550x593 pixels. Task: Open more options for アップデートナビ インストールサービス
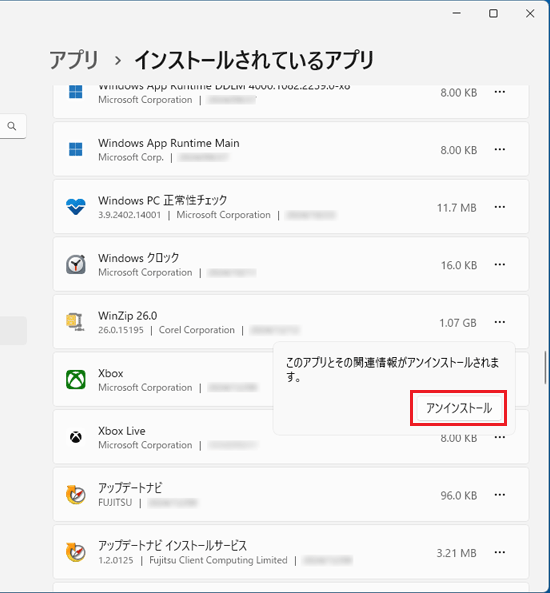500,552
